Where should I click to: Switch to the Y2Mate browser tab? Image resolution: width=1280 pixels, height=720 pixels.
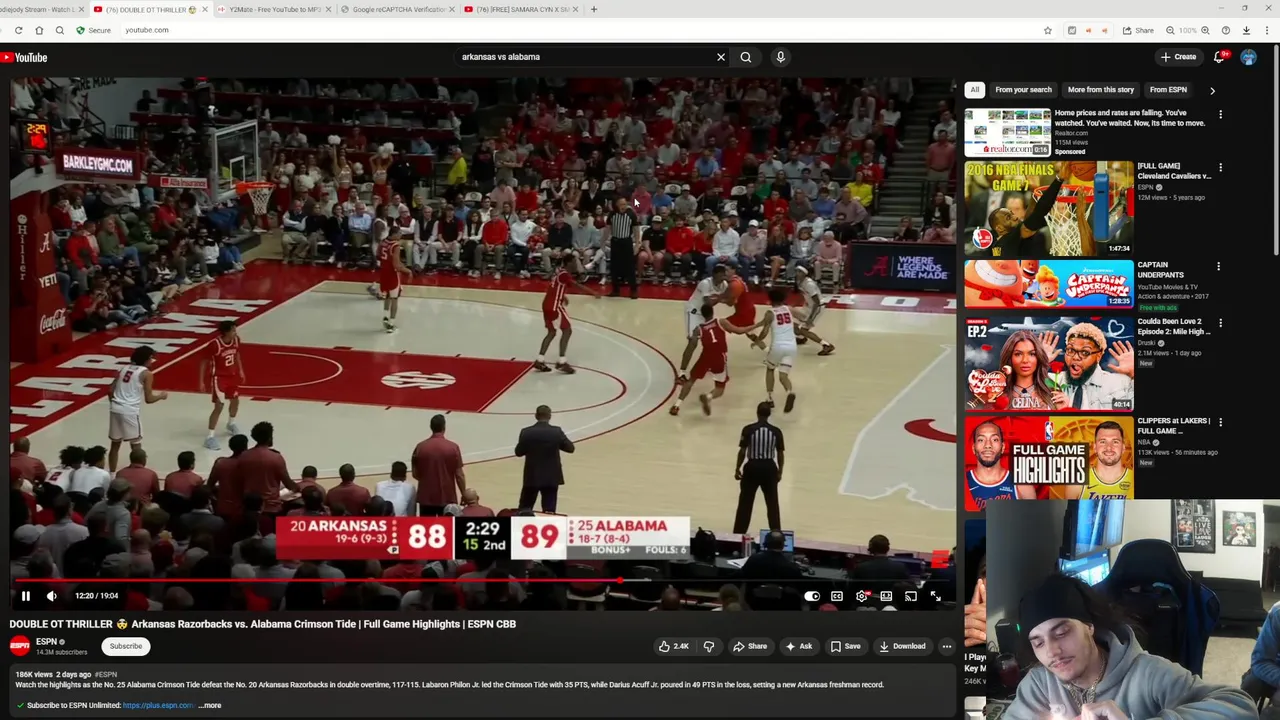pyautogui.click(x=272, y=9)
